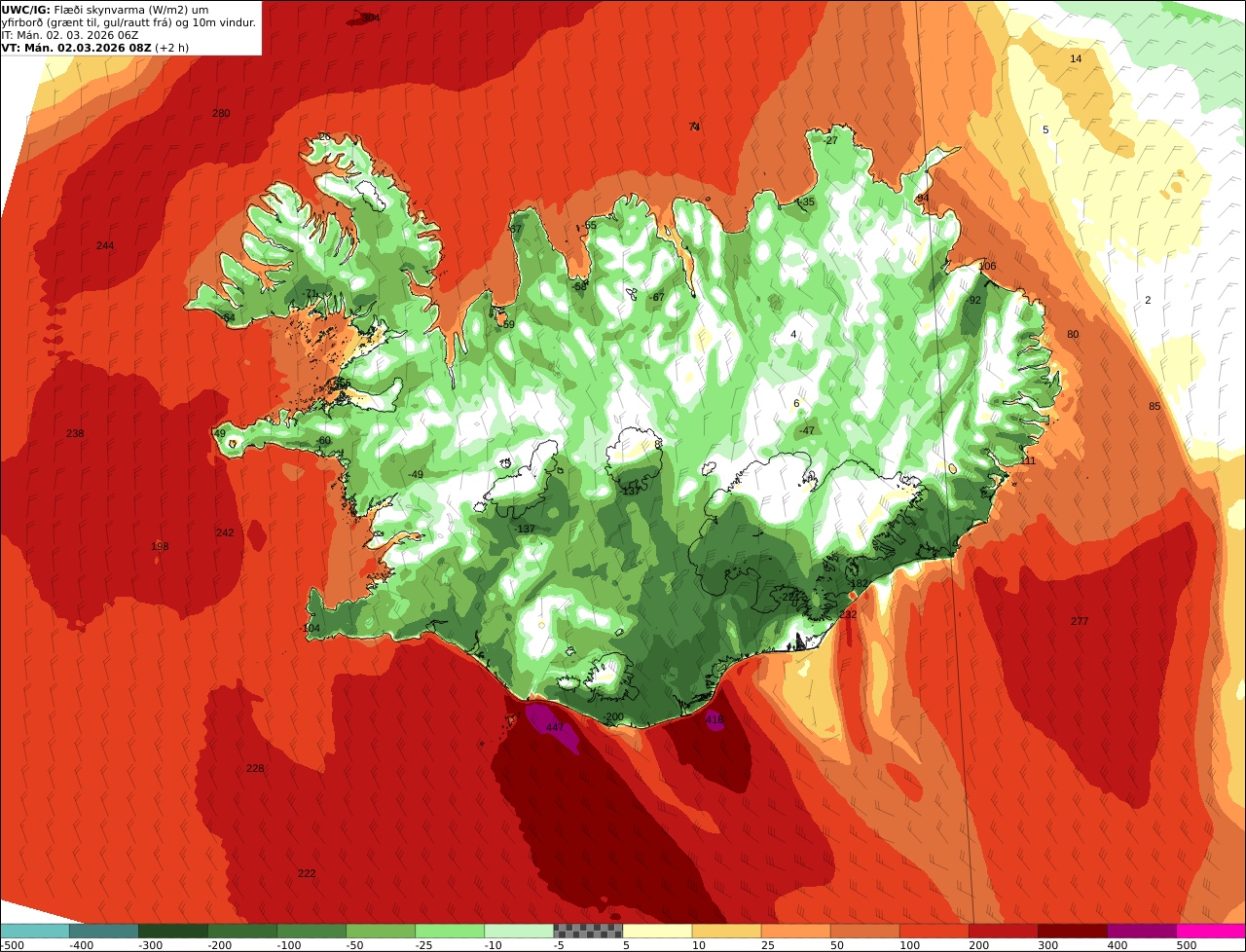Click the 14 value label
This screenshot has height=952, width=1246.
[x=1076, y=58]
